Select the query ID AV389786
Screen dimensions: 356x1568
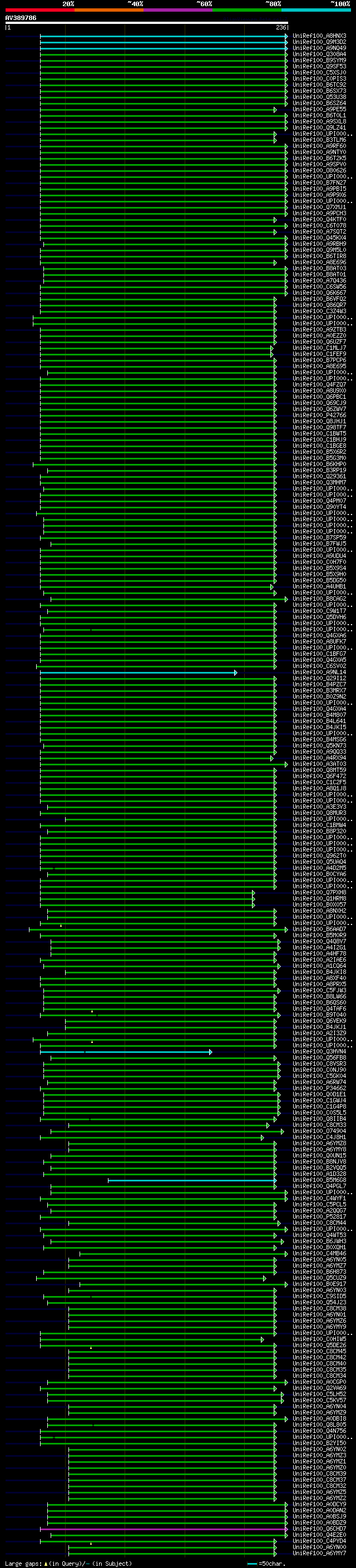(x=21, y=18)
